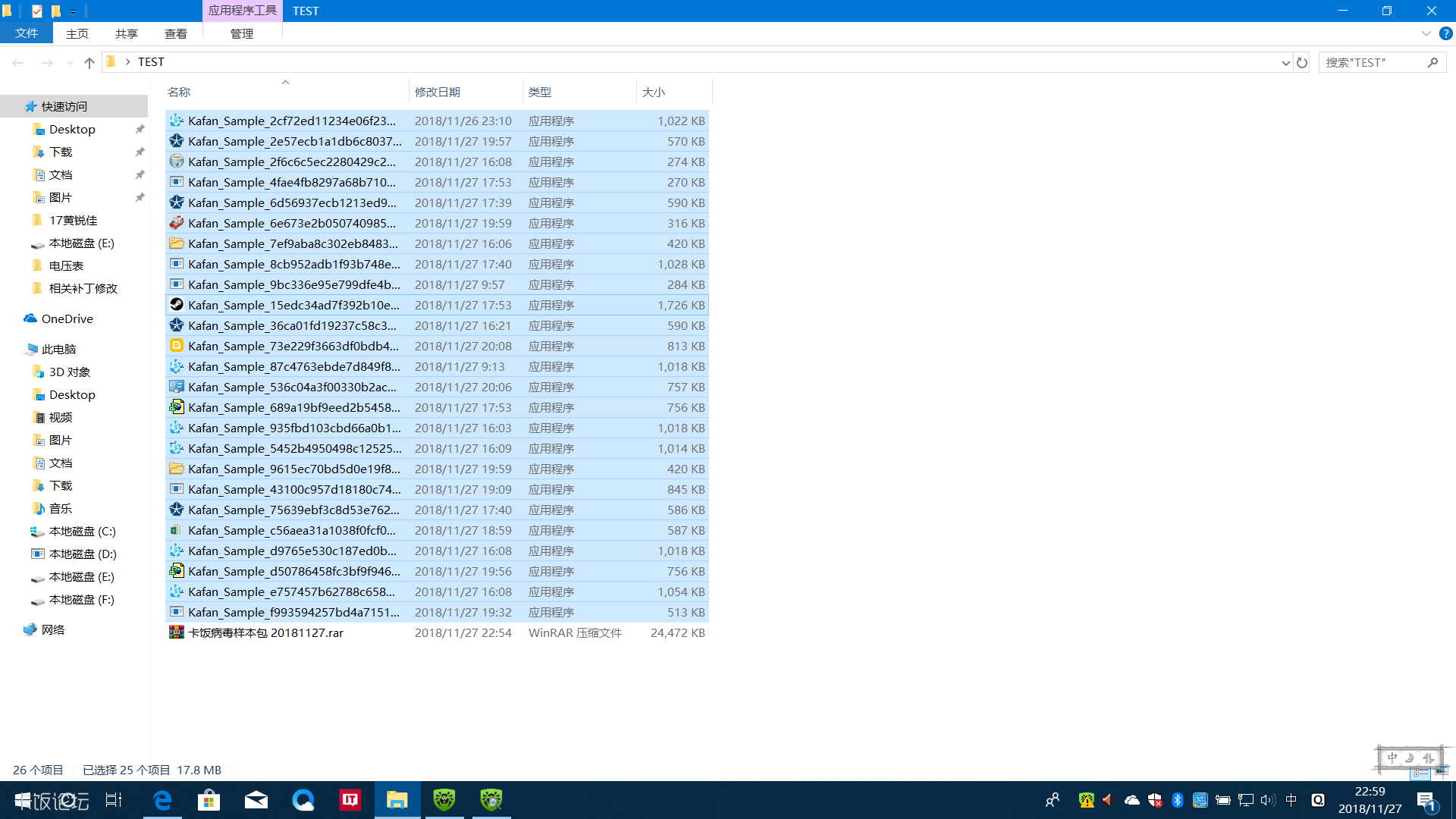The height and width of the screenshot is (819, 1456).
Task: Click File Explorer taskbar icon
Action: (397, 800)
